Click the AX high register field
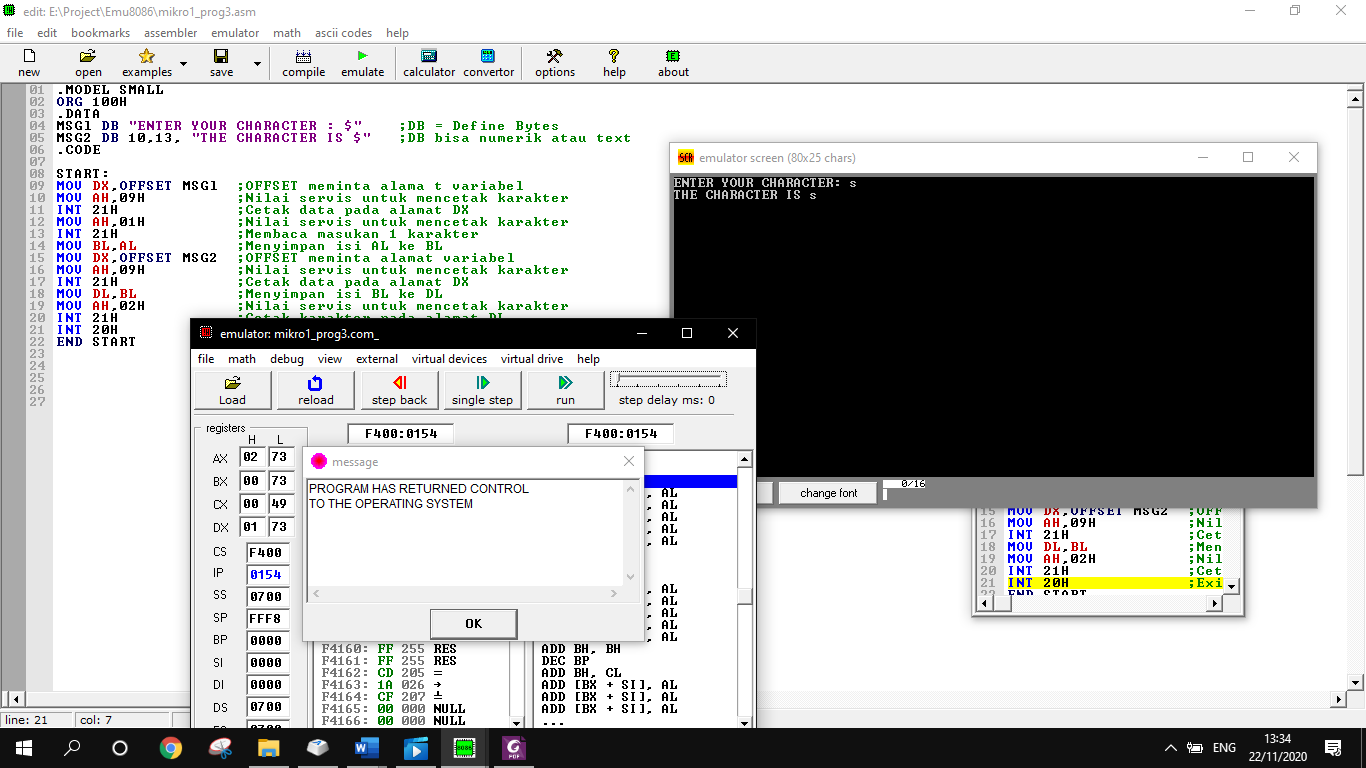This screenshot has width=1366, height=768. tap(251, 457)
